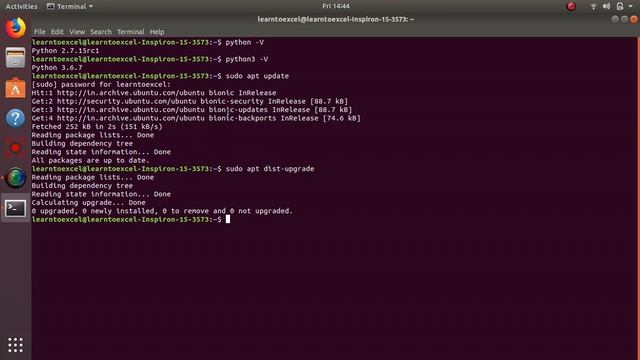Viewport: 640px width, 360px height.
Task: Open the File menu
Action: click(x=40, y=32)
